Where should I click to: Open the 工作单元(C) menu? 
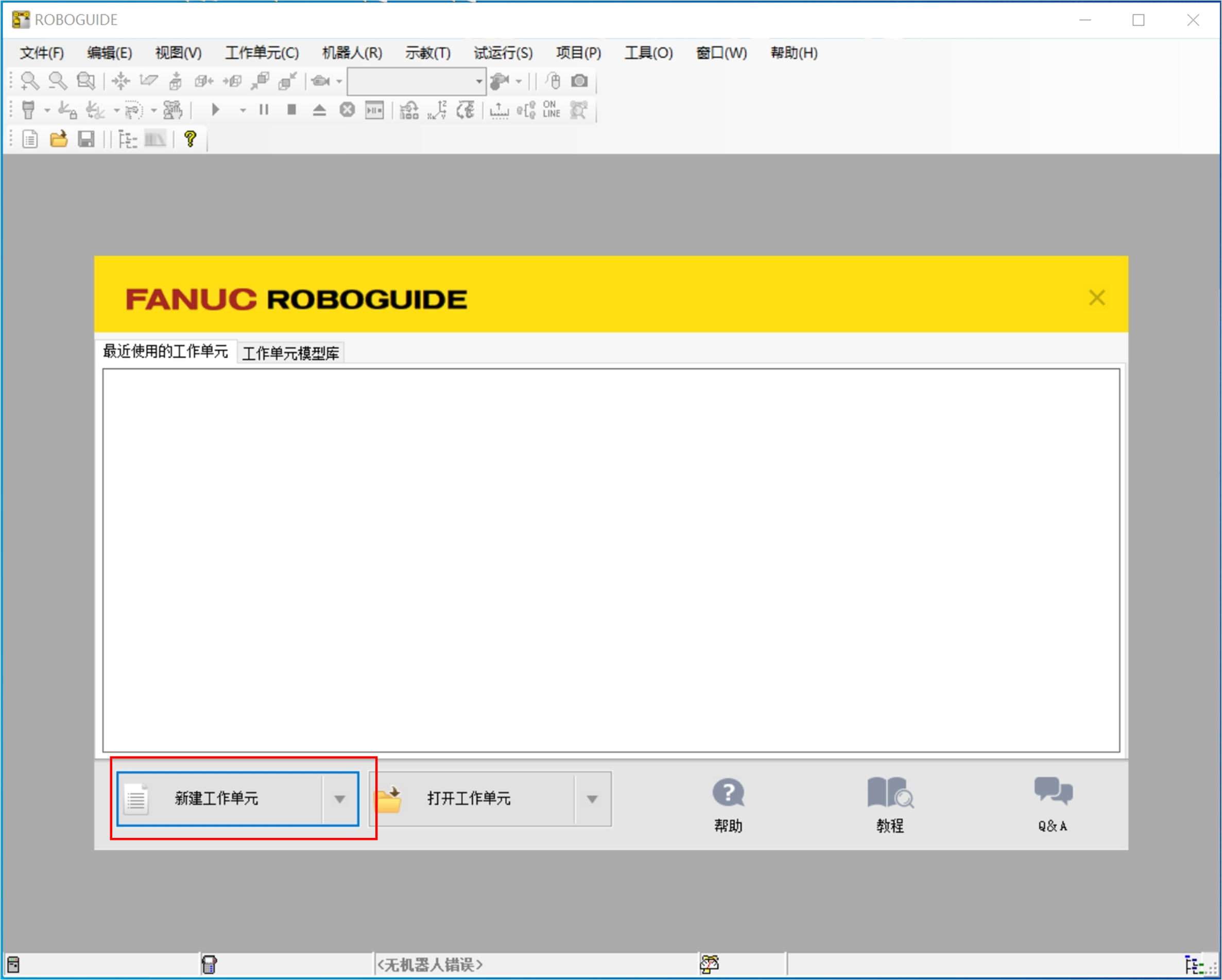(262, 53)
